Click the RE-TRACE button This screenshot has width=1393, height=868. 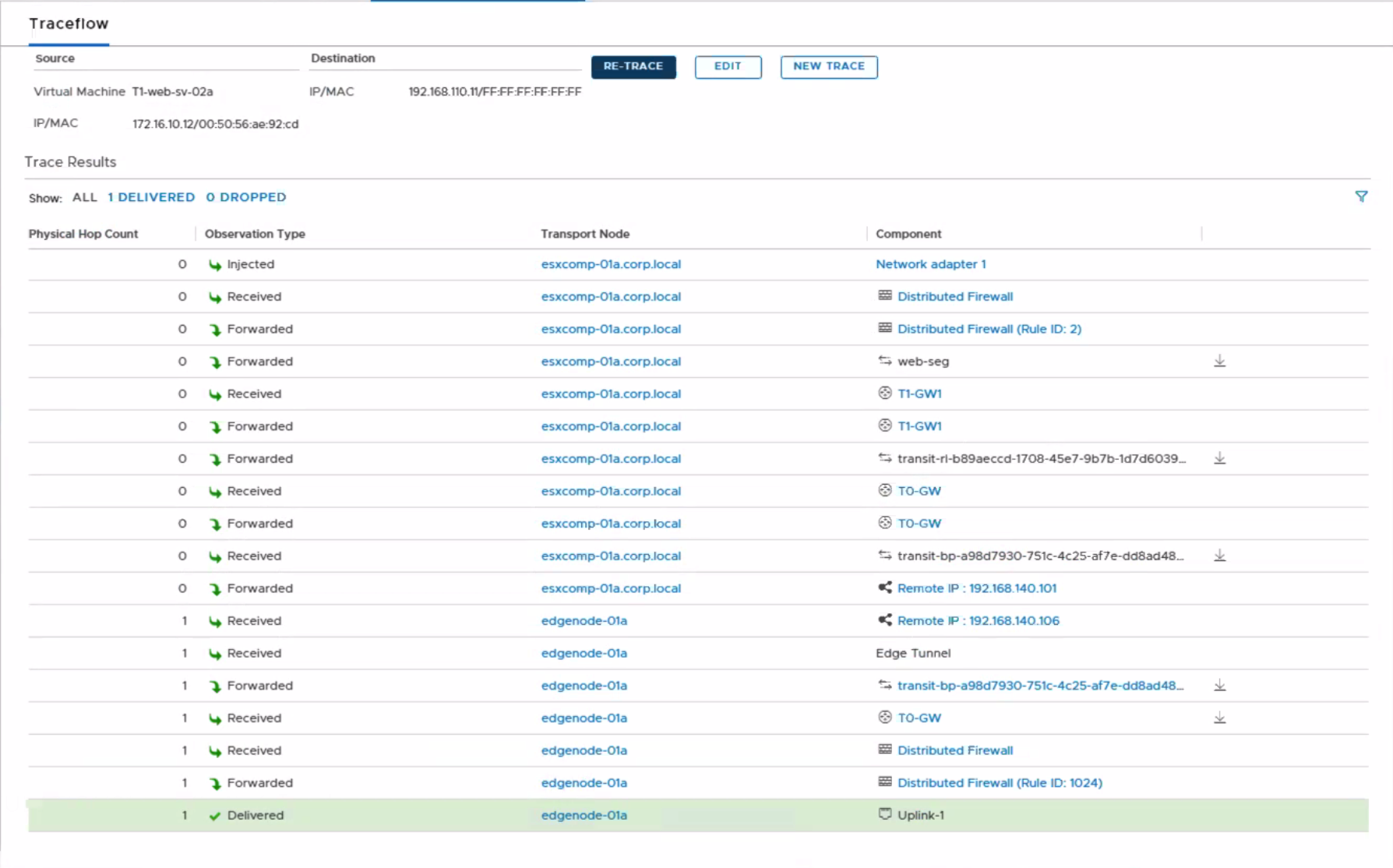(x=633, y=67)
